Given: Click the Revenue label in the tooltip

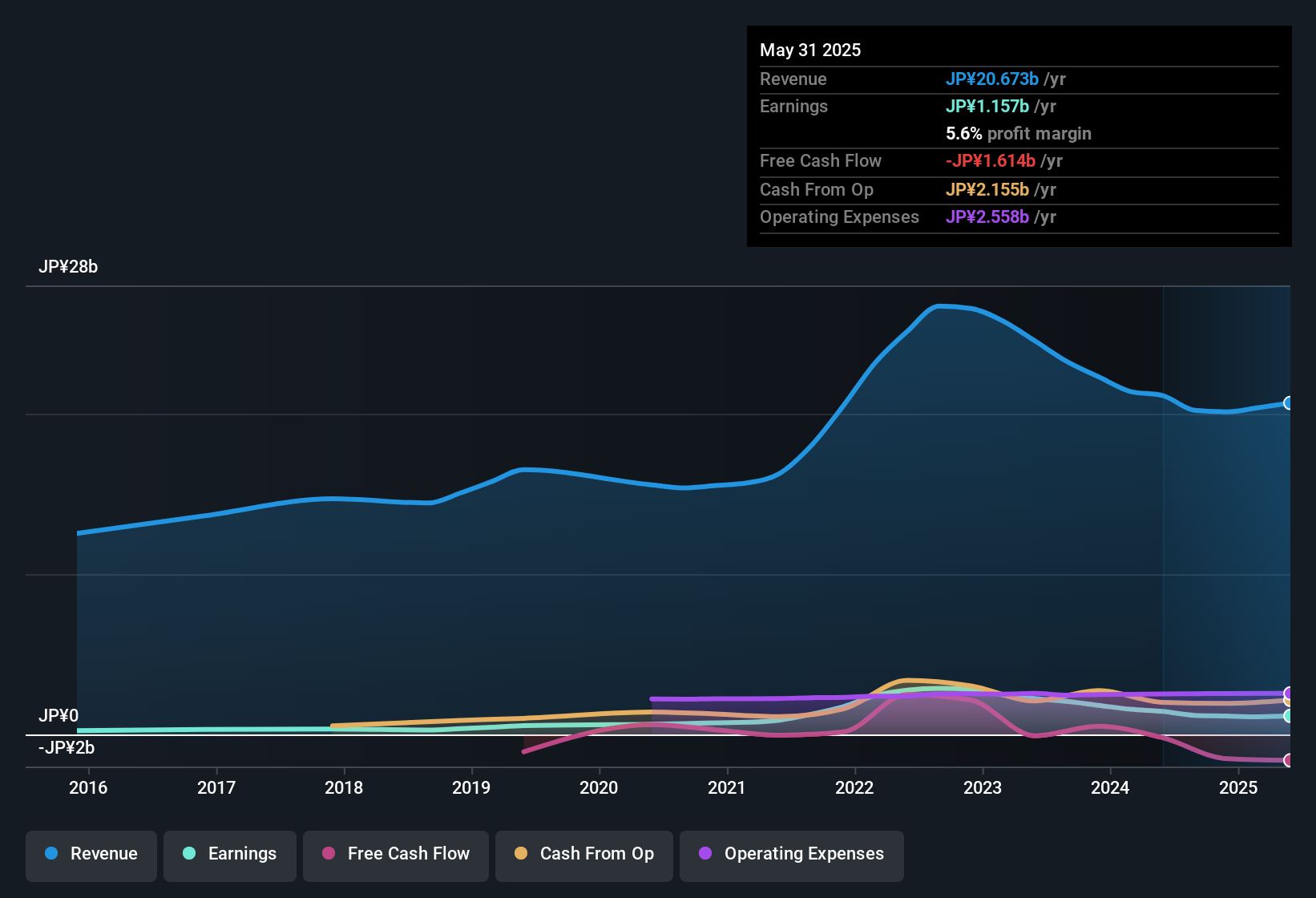Looking at the screenshot, I should pyautogui.click(x=793, y=79).
